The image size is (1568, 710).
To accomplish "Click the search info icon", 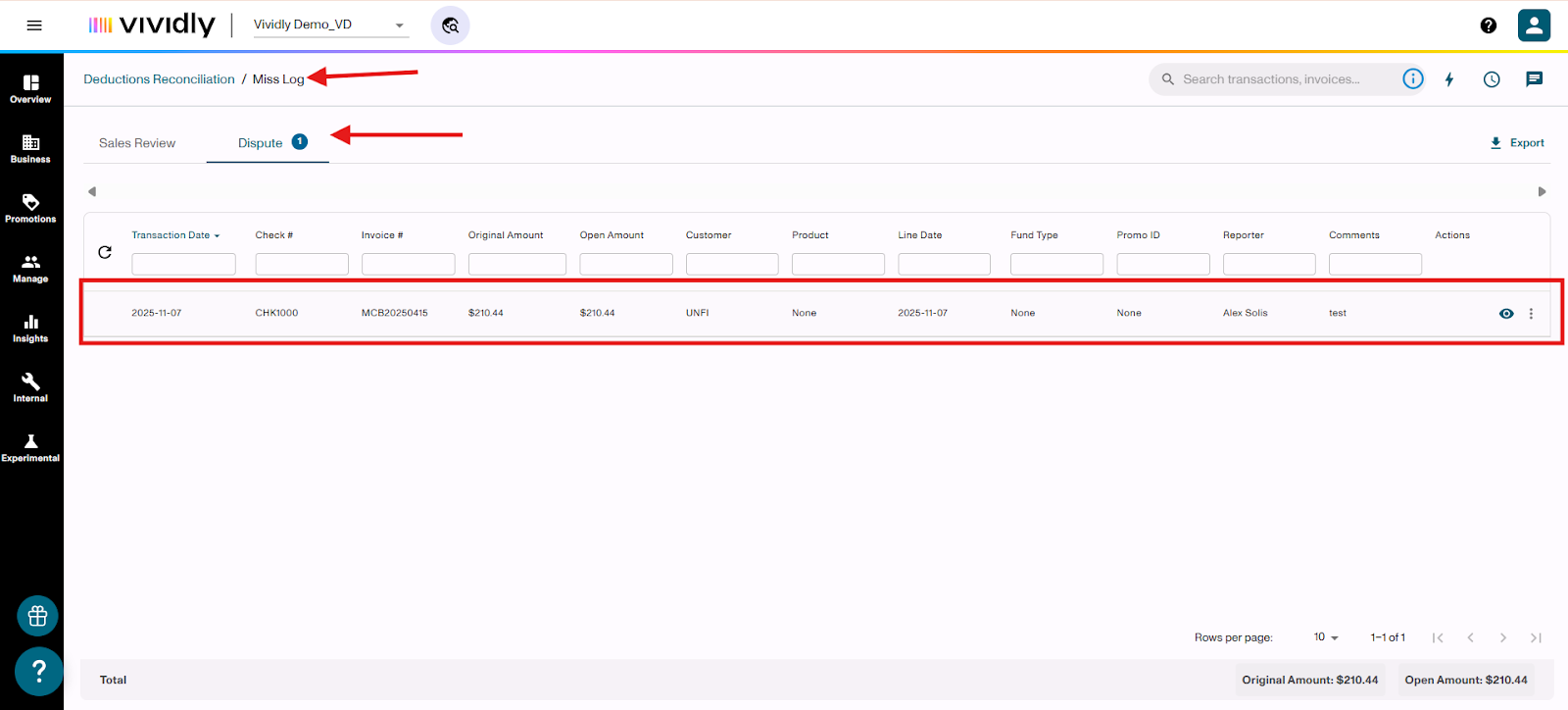I will [x=1412, y=79].
